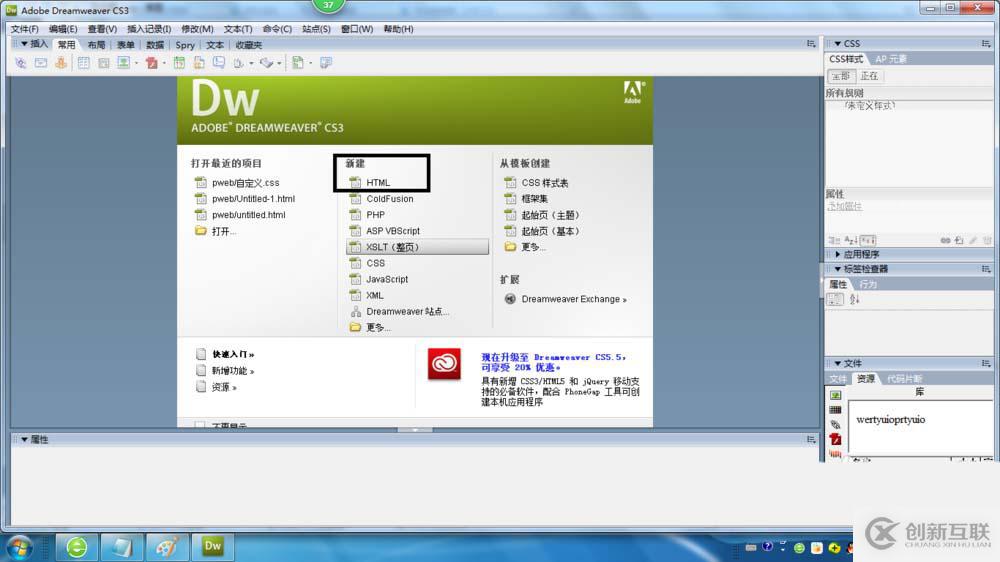Open the 文件(F) menu
Viewport: 1000px width, 562px height.
click(24, 29)
